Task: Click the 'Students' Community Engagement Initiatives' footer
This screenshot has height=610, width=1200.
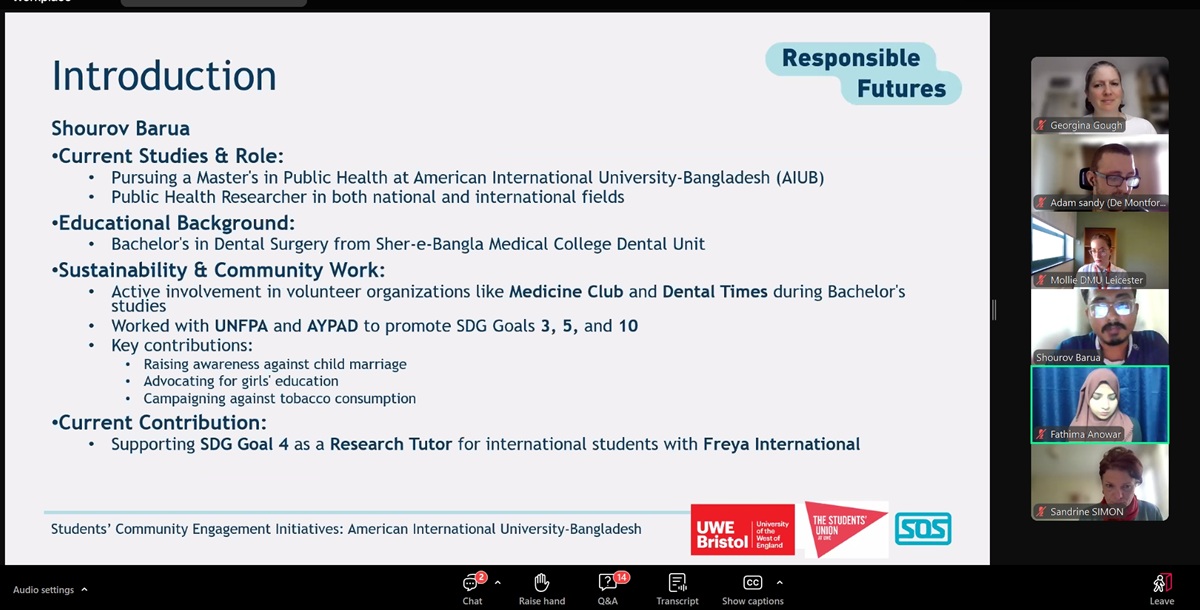Action: click(x=346, y=529)
